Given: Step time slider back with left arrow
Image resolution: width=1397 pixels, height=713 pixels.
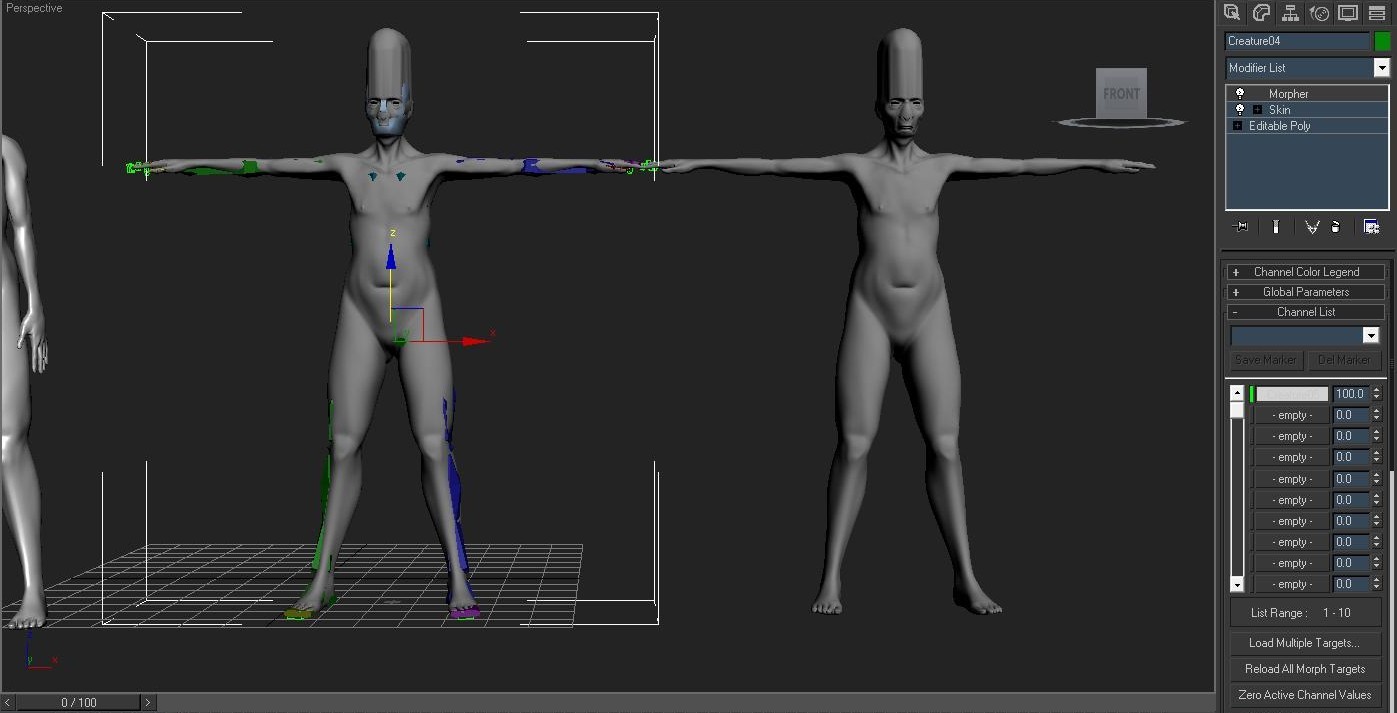Looking at the screenshot, I should click(x=8, y=702).
